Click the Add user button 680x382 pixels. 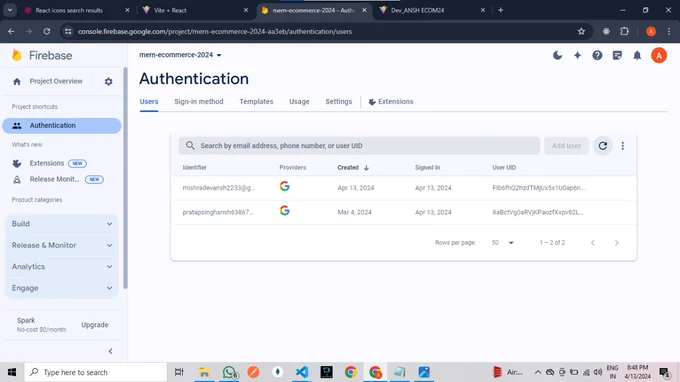[566, 146]
